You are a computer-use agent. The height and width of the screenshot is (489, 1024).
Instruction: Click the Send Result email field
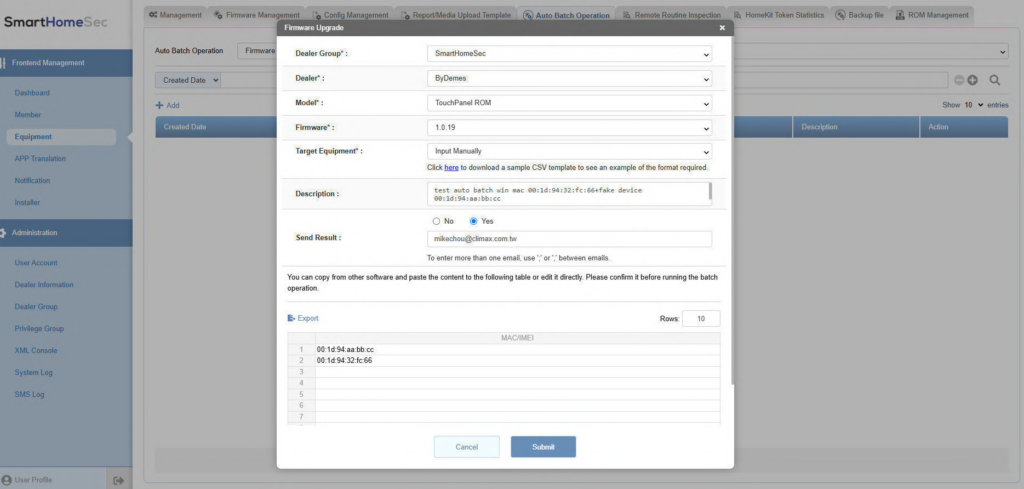[569, 239]
